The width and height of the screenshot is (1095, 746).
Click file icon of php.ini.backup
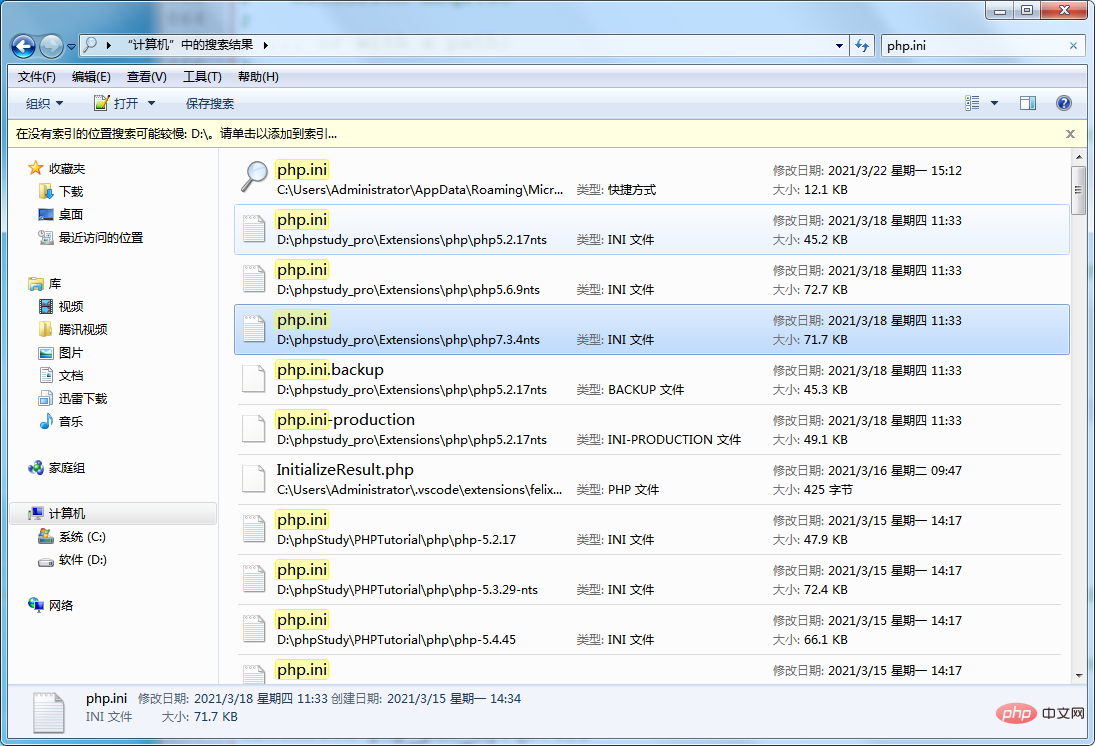coord(254,379)
